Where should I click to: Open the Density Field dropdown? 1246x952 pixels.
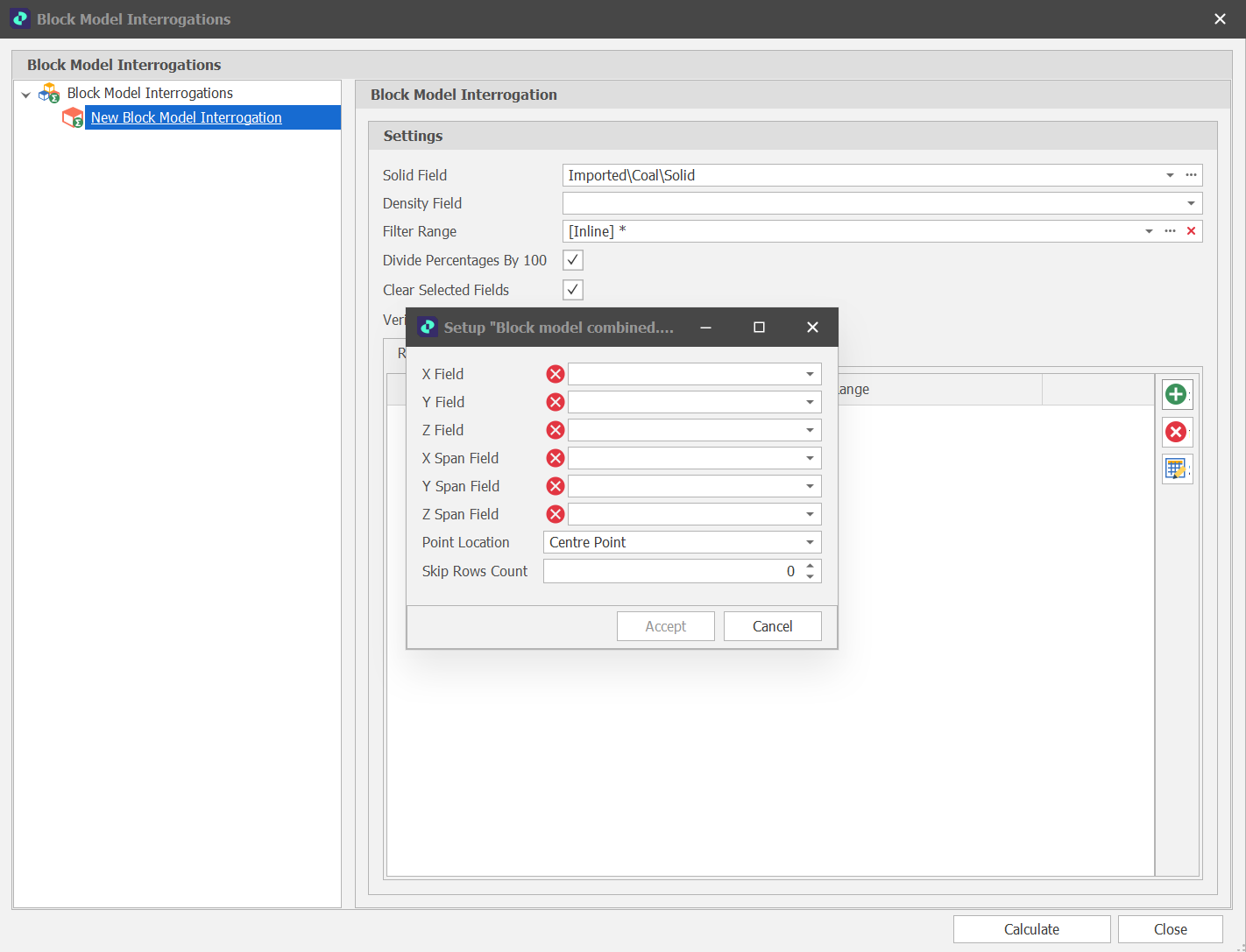(1191, 203)
